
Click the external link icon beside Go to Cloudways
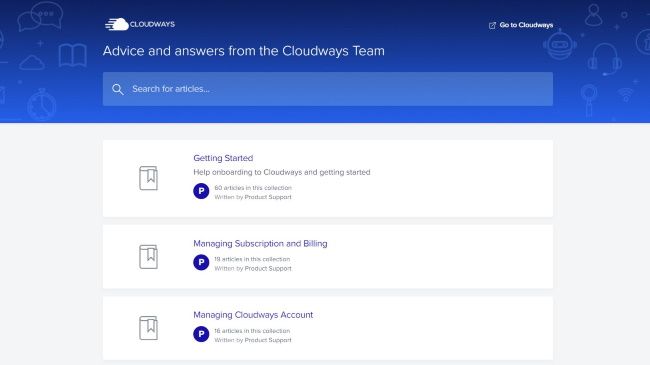pyautogui.click(x=492, y=25)
